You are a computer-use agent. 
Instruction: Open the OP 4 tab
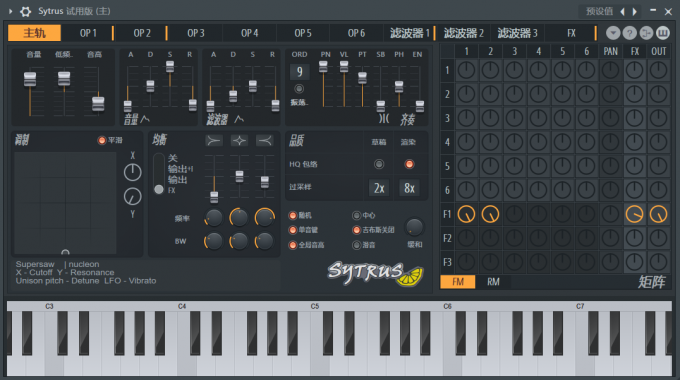[x=249, y=33]
